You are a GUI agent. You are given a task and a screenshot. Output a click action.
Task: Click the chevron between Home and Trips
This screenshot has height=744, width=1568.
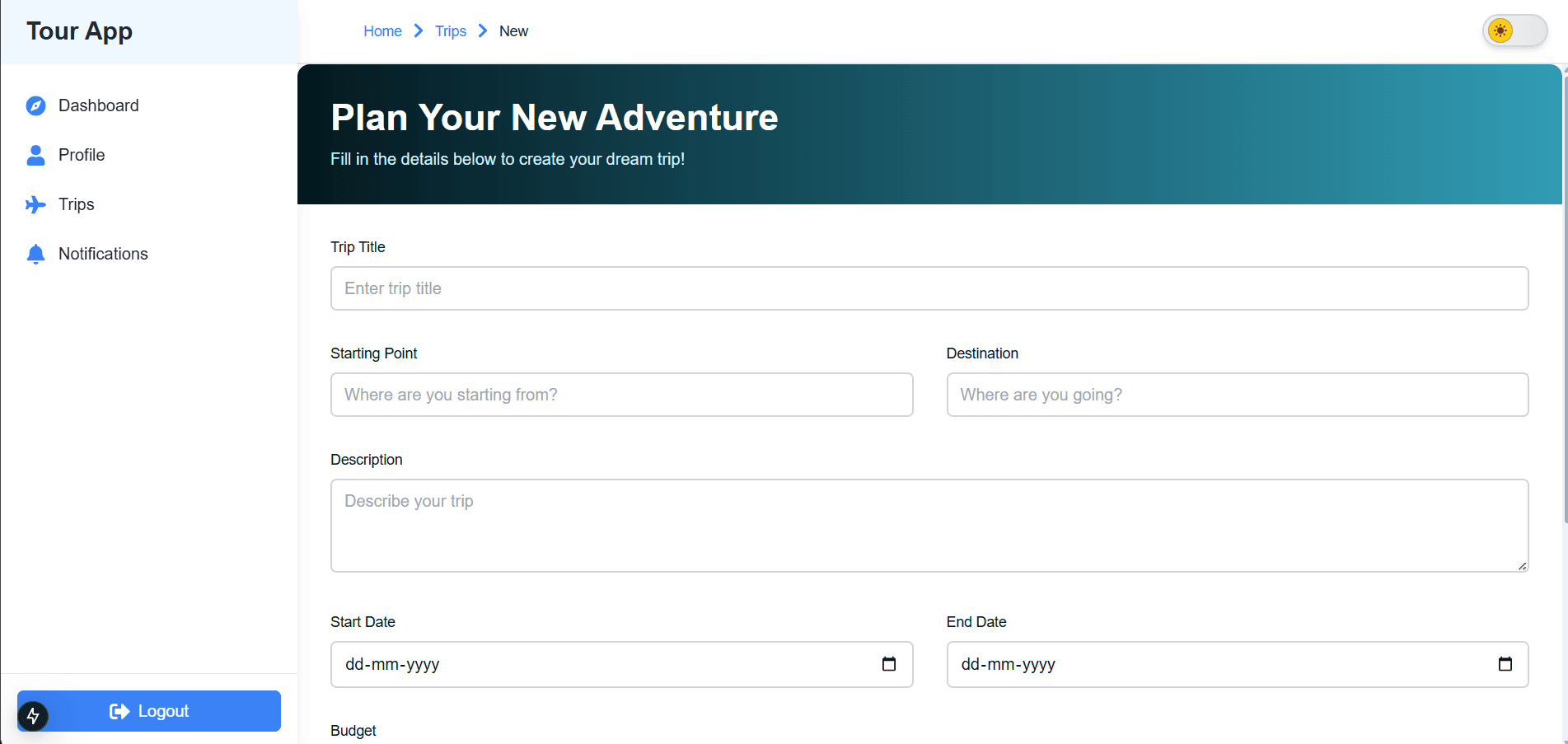(x=418, y=30)
